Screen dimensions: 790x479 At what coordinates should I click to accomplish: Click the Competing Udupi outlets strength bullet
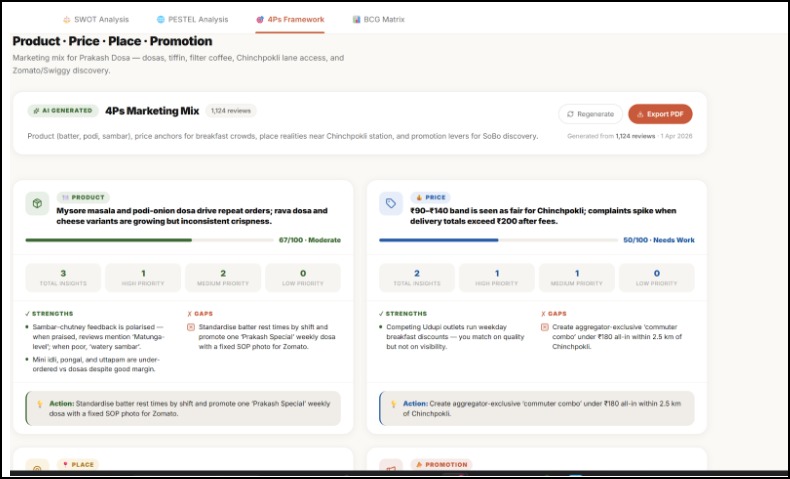455,337
